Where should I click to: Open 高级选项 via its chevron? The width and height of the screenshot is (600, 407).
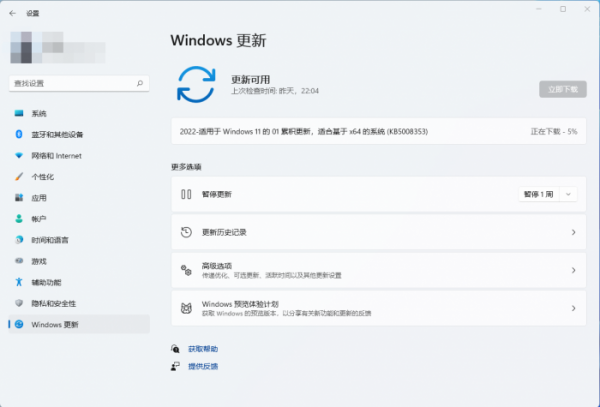click(x=574, y=270)
